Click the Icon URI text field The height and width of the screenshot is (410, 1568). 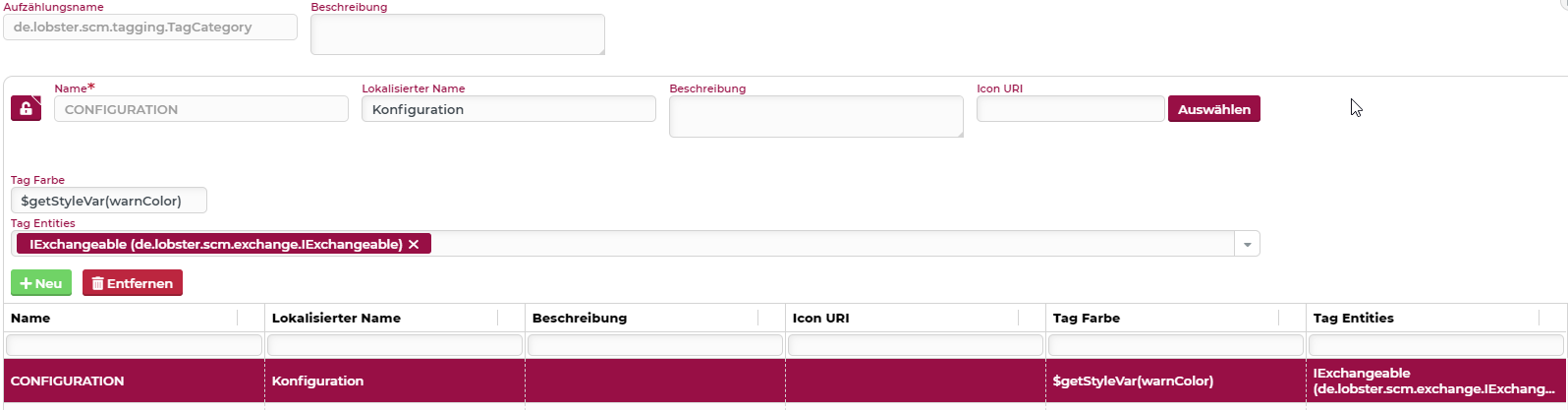point(1070,109)
